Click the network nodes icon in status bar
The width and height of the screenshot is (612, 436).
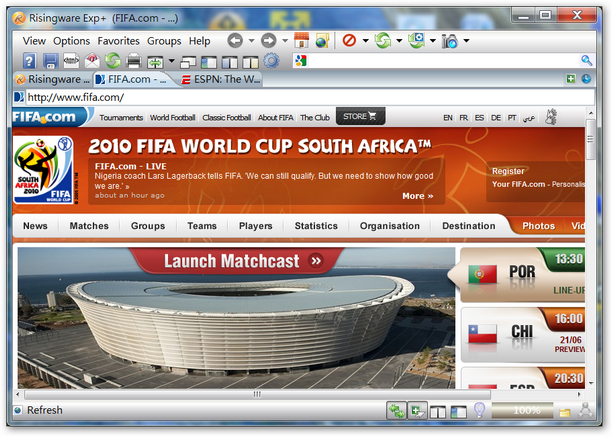(x=586, y=410)
